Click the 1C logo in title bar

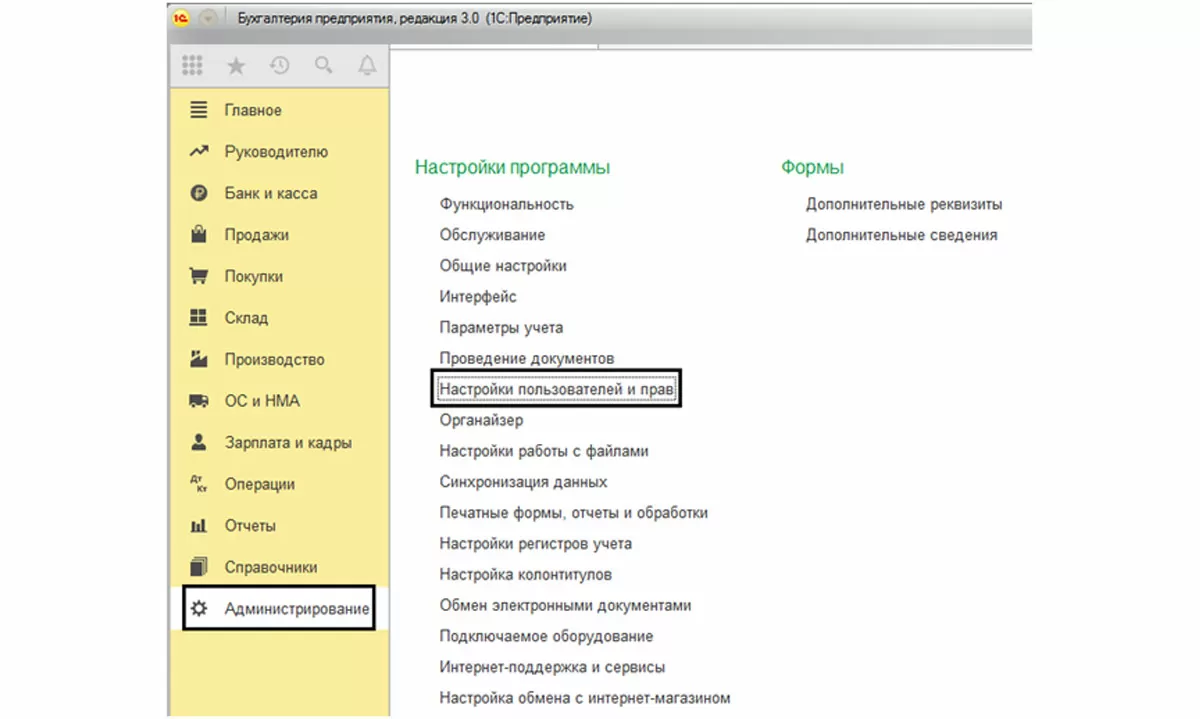(x=182, y=18)
